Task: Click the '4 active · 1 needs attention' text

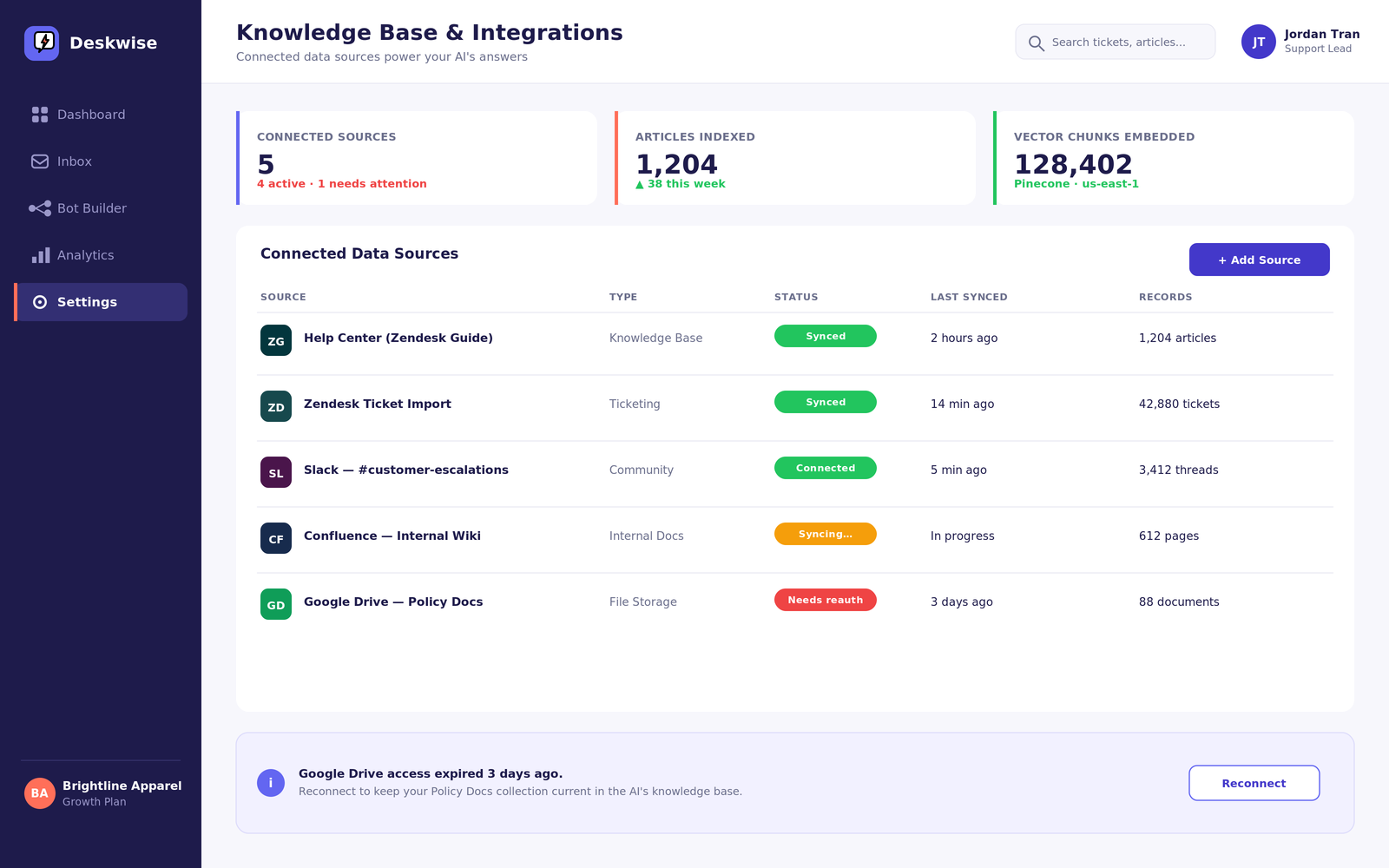Action: pos(341,183)
